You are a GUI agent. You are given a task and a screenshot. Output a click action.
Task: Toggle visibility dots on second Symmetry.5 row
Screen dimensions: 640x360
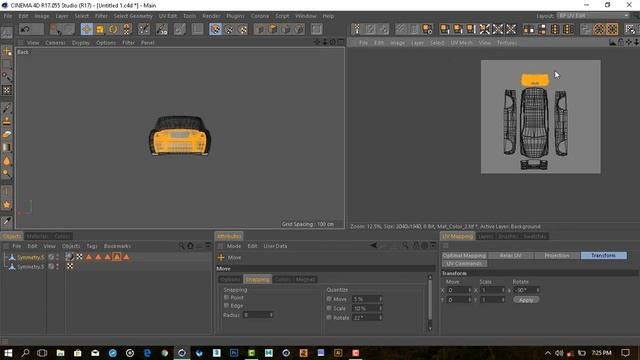tap(57, 266)
